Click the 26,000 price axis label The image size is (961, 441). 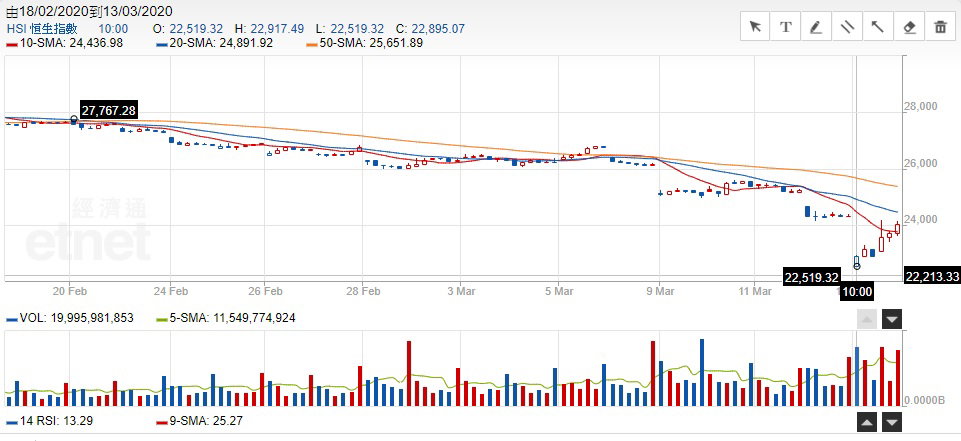[921, 164]
